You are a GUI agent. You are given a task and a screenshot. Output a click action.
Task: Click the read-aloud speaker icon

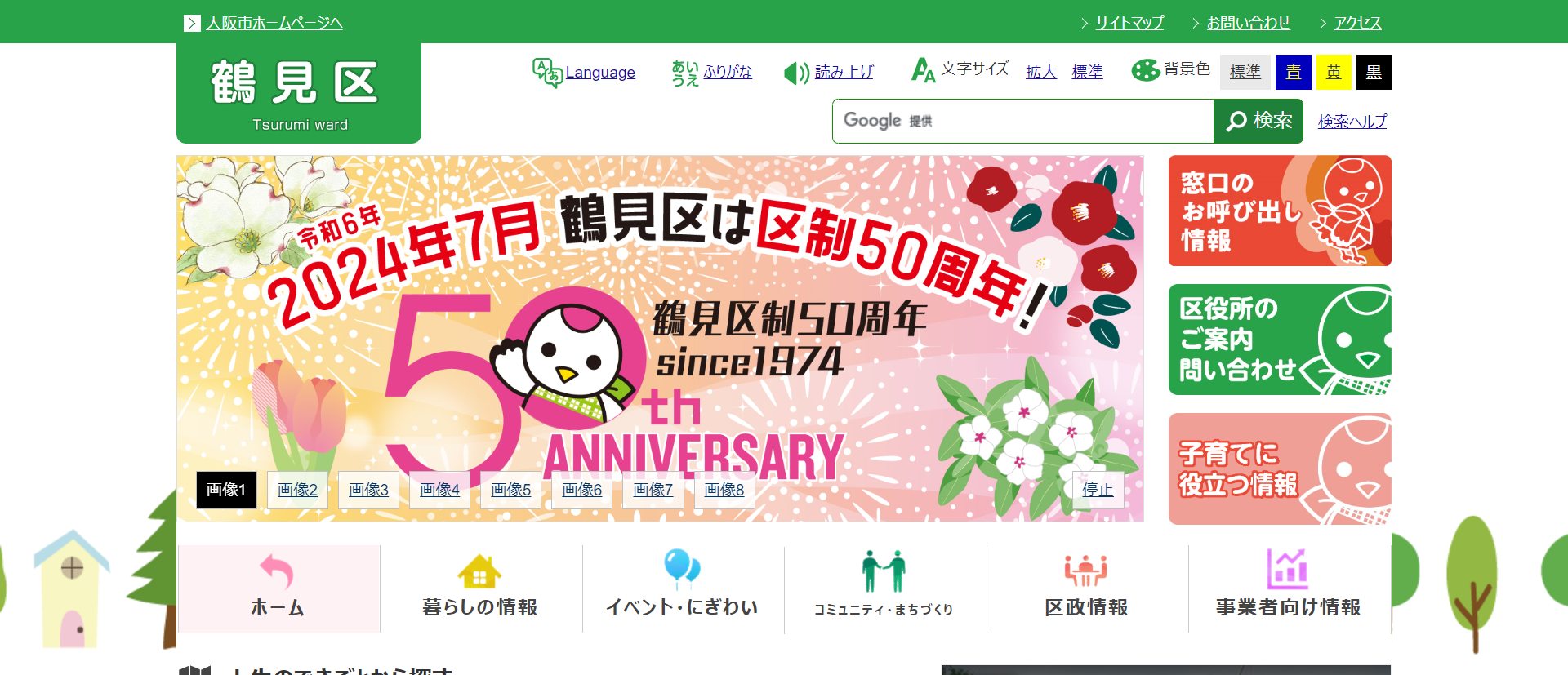796,73
